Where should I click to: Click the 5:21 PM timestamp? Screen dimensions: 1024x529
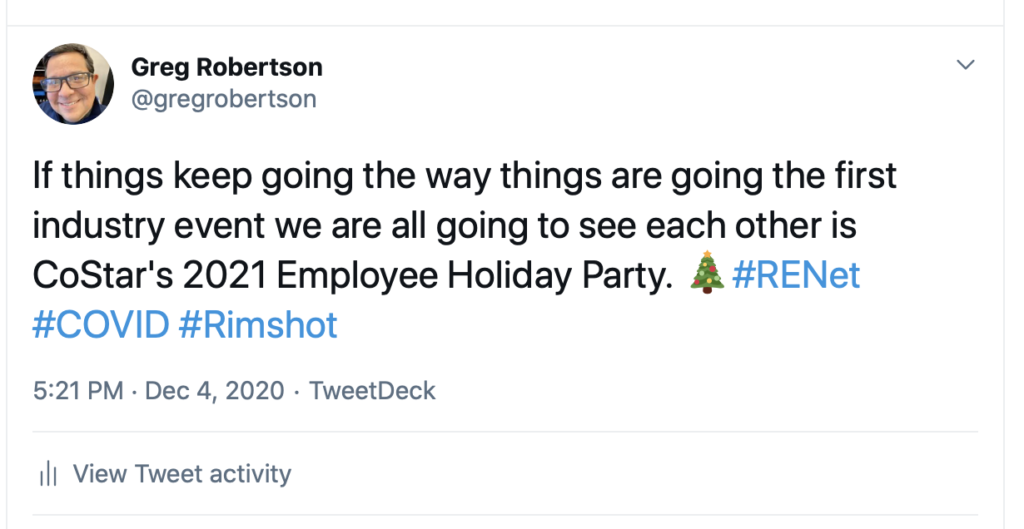click(77, 390)
